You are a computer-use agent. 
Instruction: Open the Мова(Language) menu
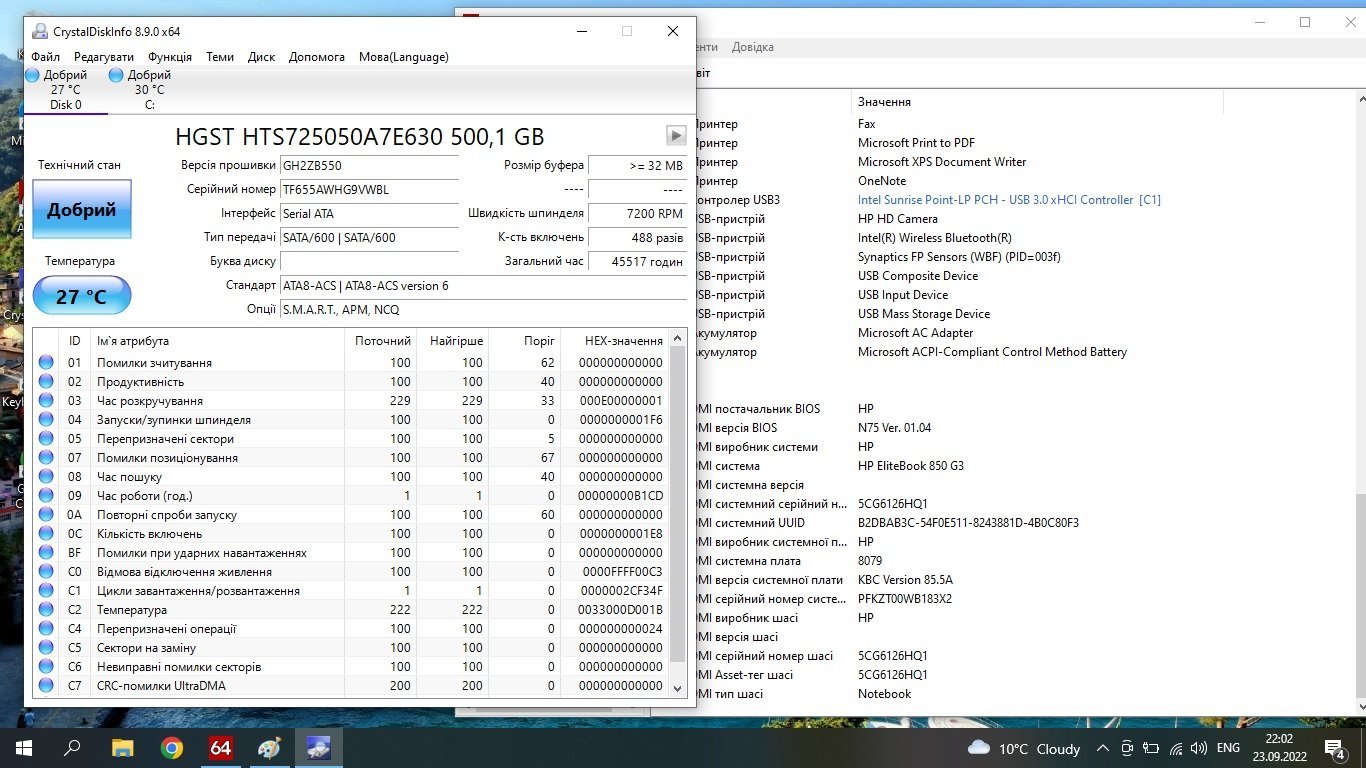point(404,57)
